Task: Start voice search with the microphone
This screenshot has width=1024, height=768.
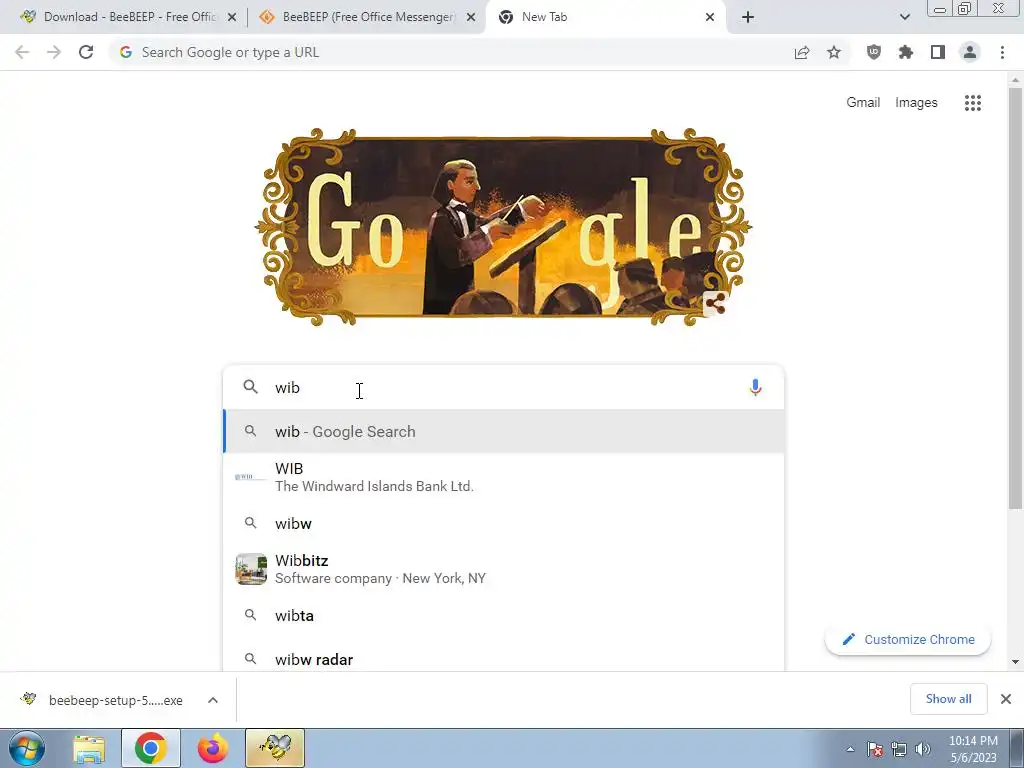Action: [755, 387]
